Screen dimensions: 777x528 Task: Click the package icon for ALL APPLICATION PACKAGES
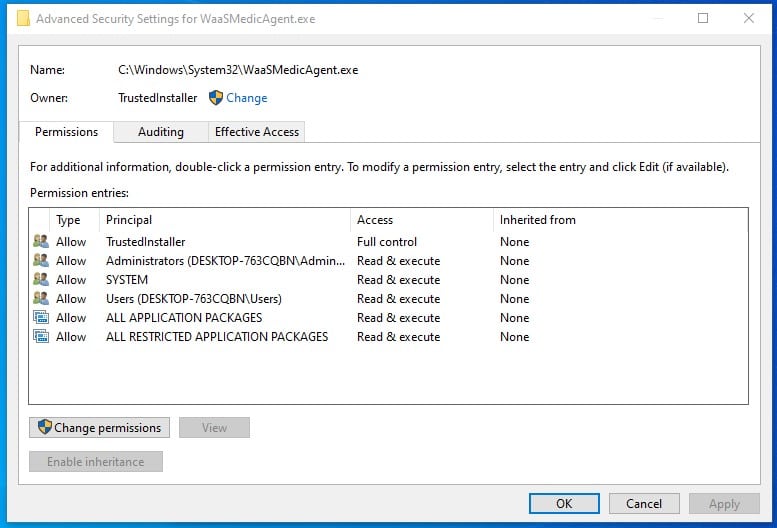(41, 317)
